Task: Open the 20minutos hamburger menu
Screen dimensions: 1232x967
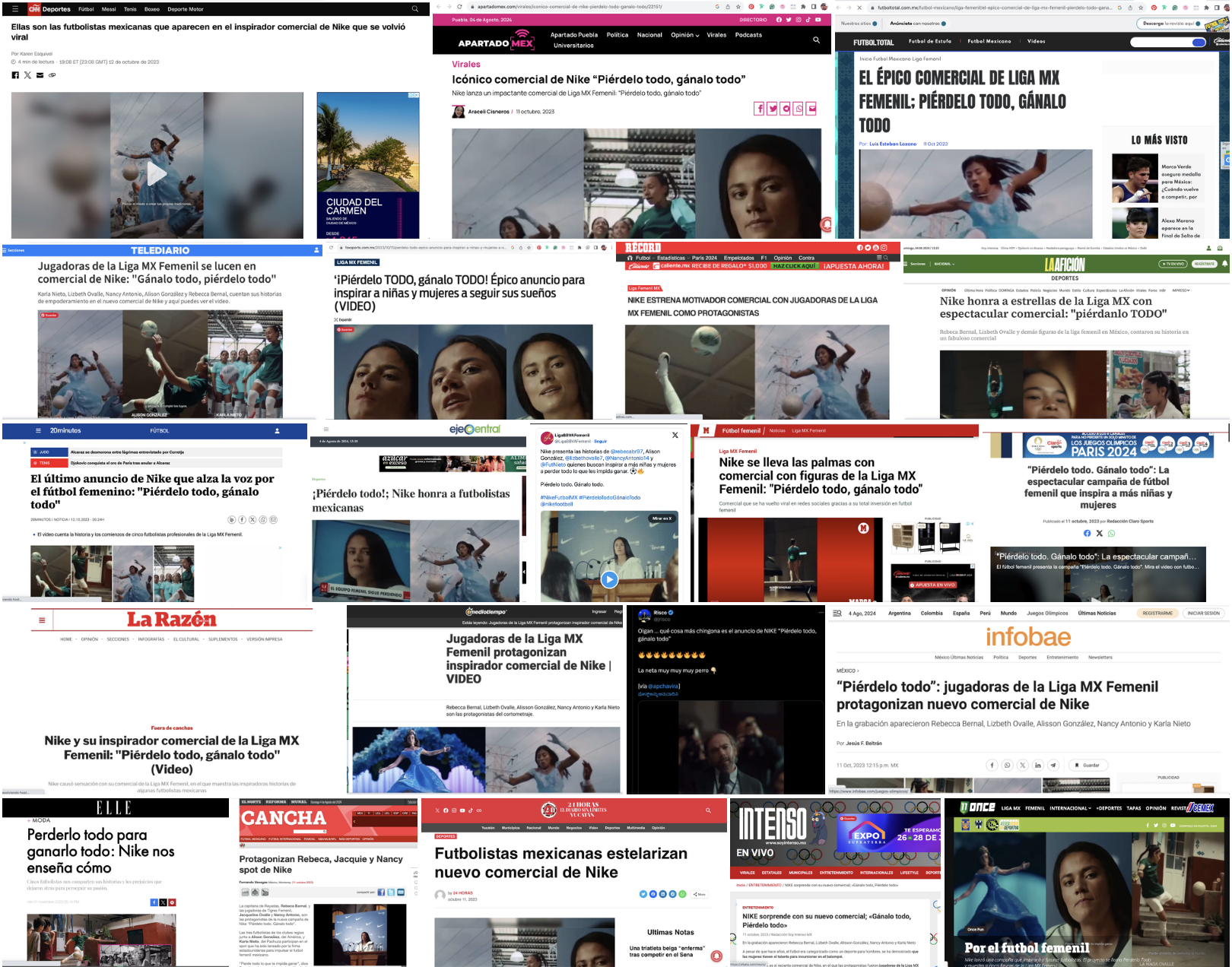Action: click(x=38, y=430)
